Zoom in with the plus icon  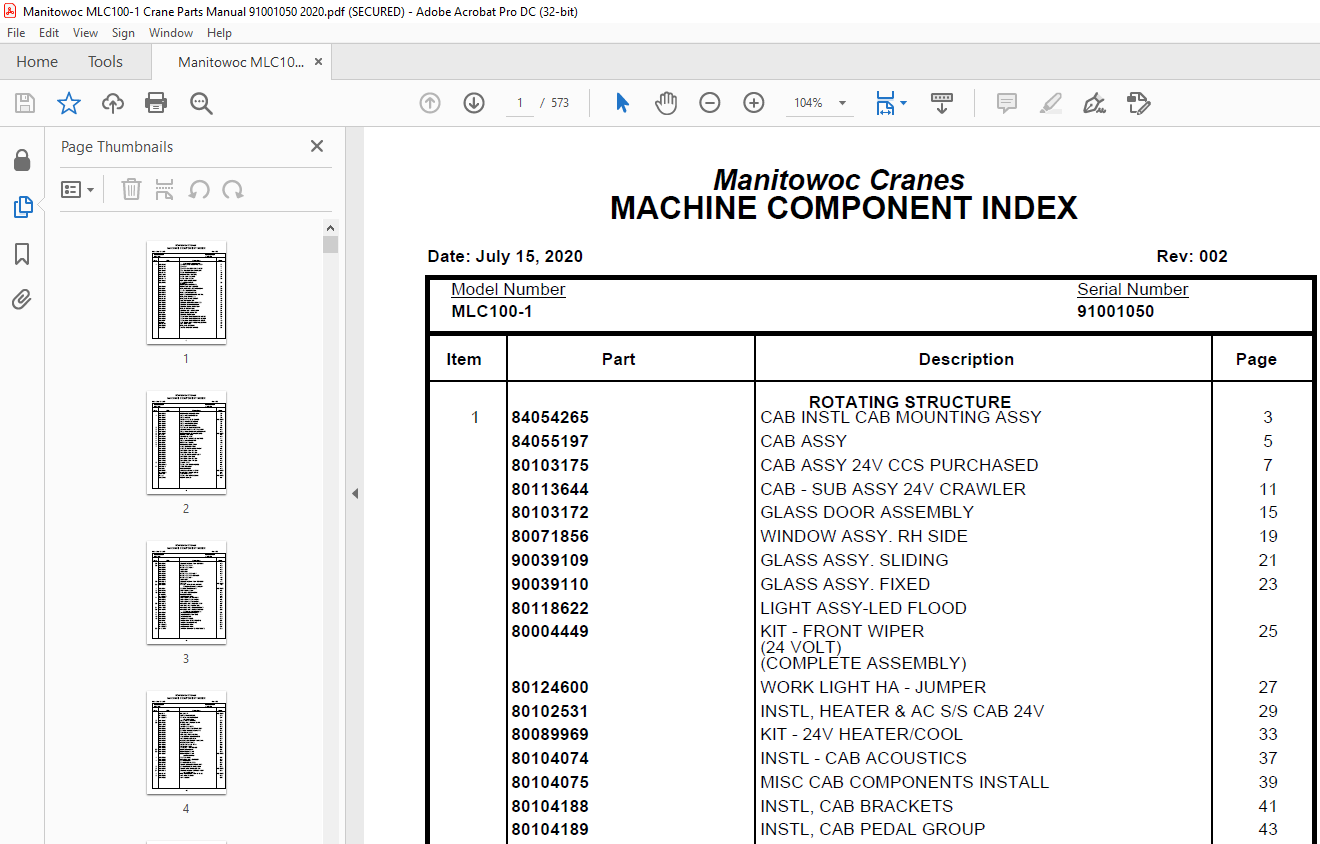coord(754,103)
